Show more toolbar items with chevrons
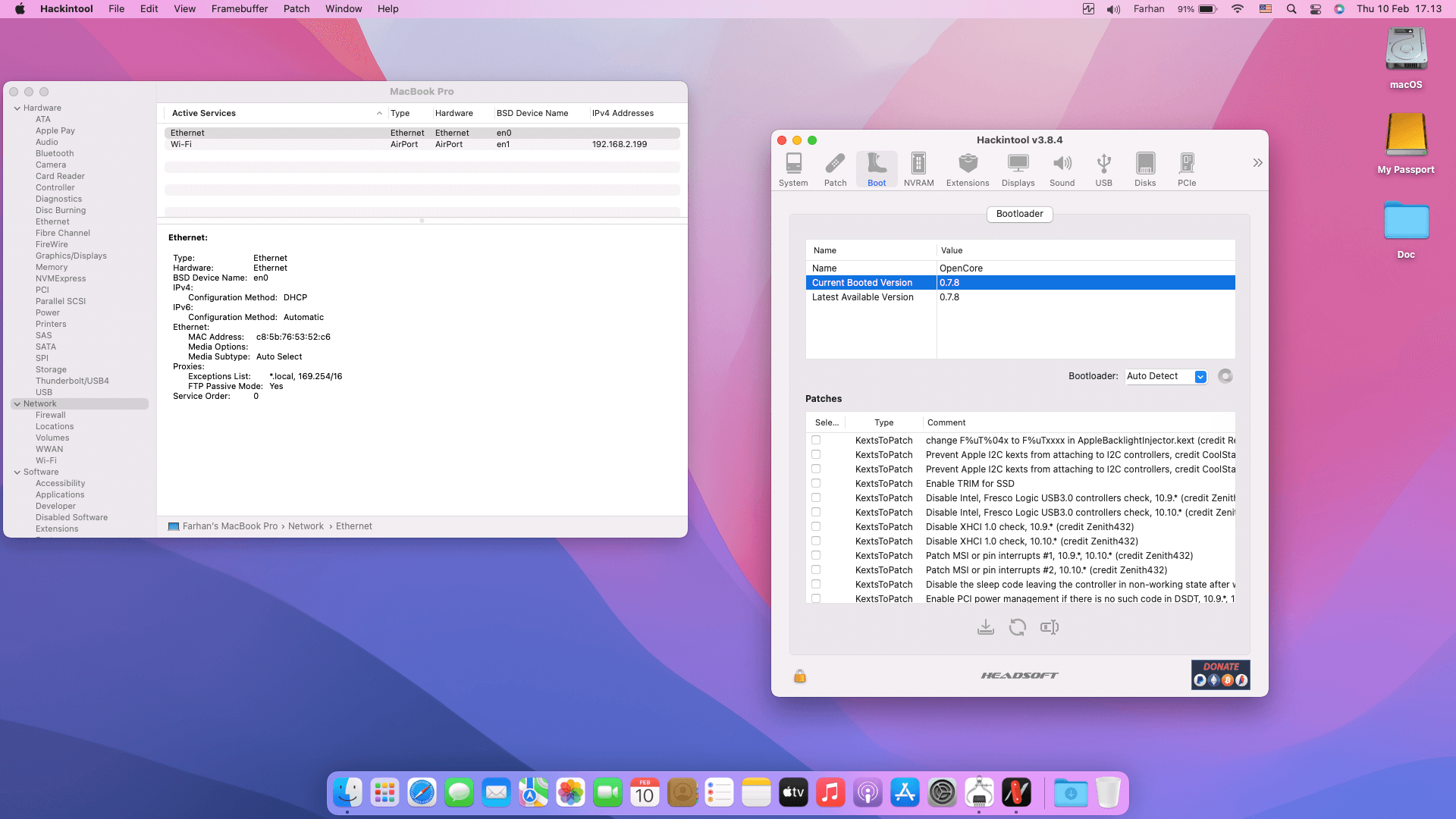 [1257, 163]
